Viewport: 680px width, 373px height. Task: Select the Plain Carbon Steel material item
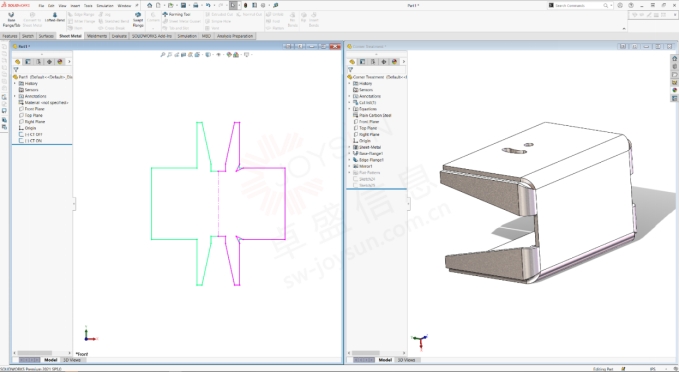[375, 115]
